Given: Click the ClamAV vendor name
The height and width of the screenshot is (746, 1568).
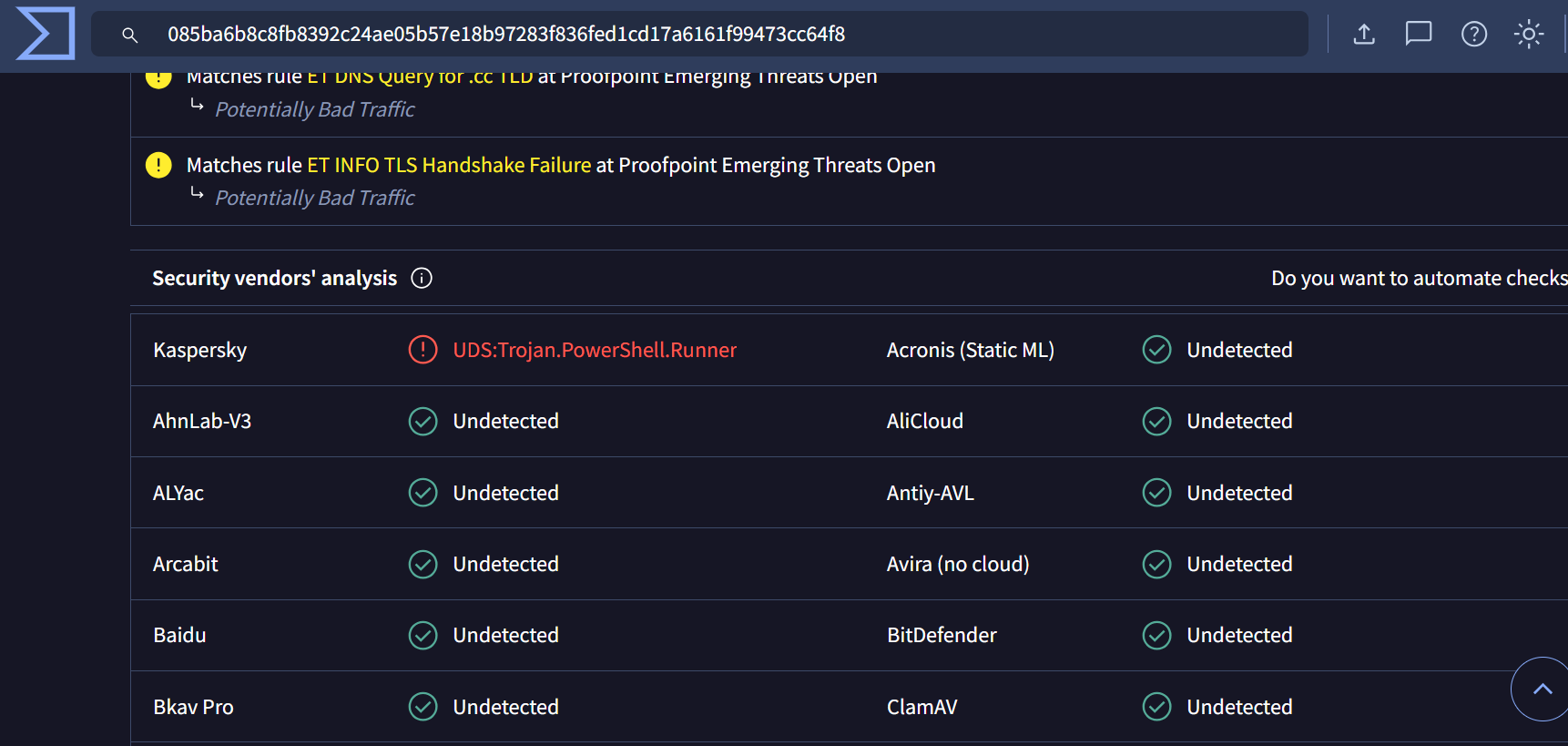Looking at the screenshot, I should (x=922, y=707).
